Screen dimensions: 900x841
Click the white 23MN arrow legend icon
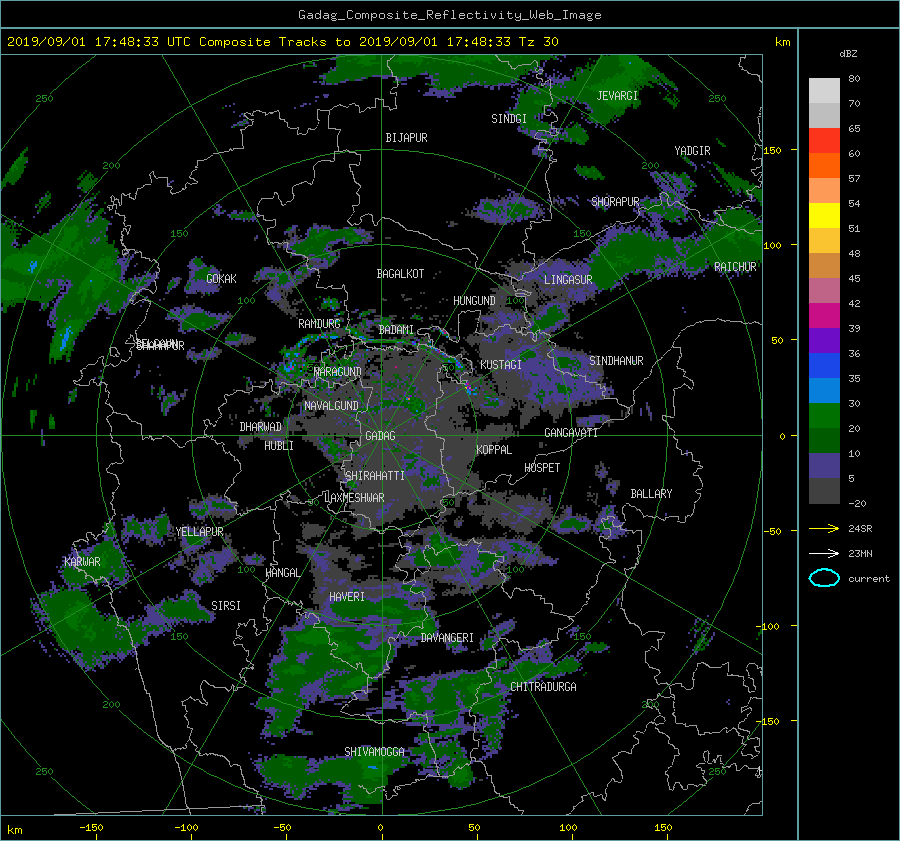click(824, 553)
